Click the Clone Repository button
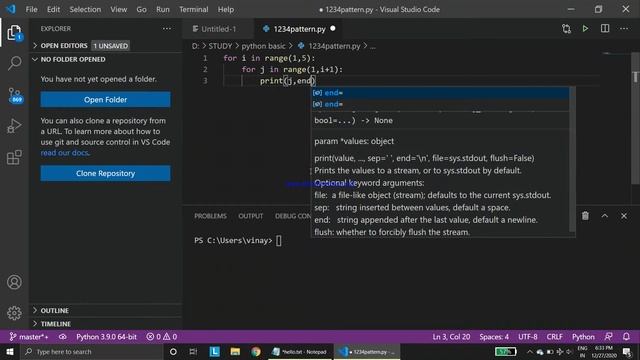Viewport: 640px width, 360px height. pos(105,173)
